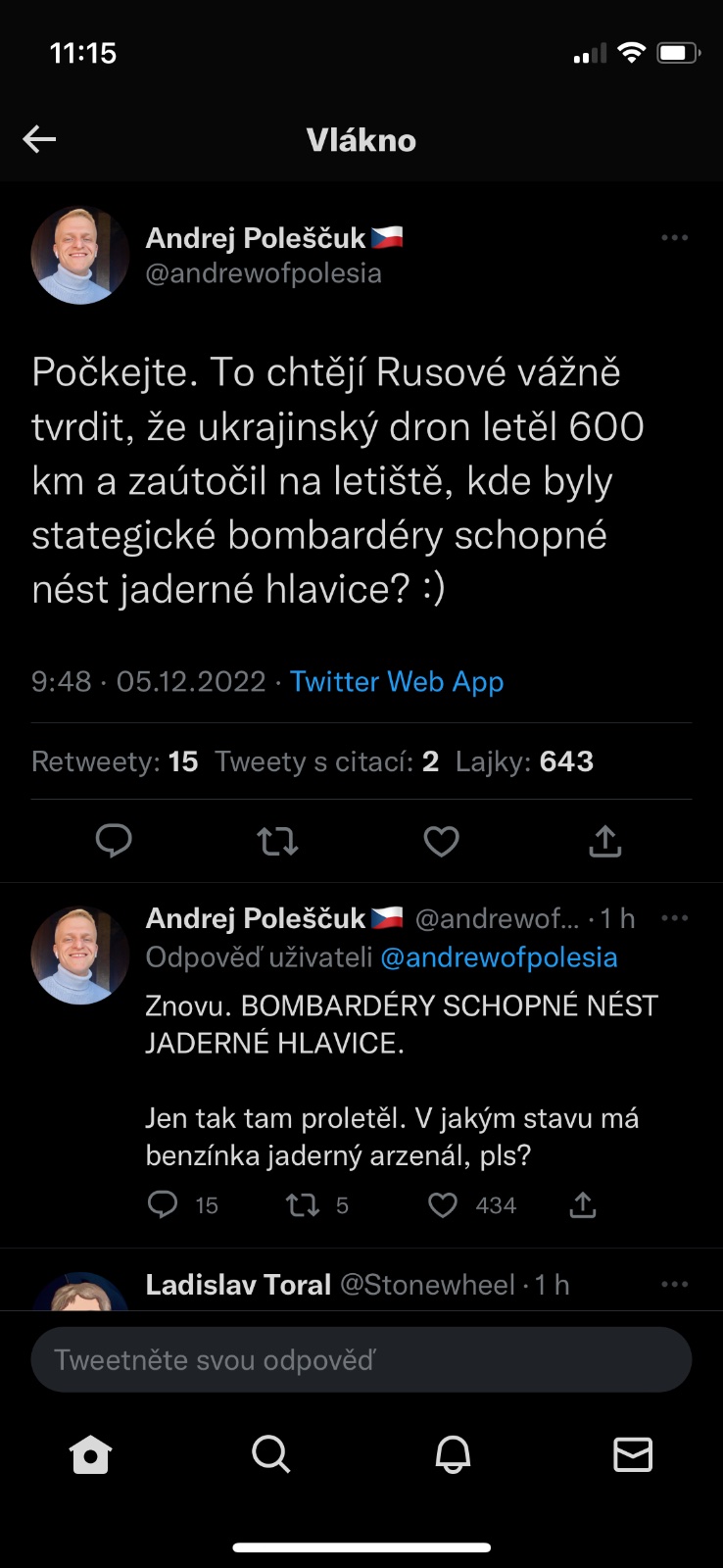Screen dimensions: 723x1568
Task: Tap the Tweetněte svou odpověď reply field
Action: pos(361,1360)
